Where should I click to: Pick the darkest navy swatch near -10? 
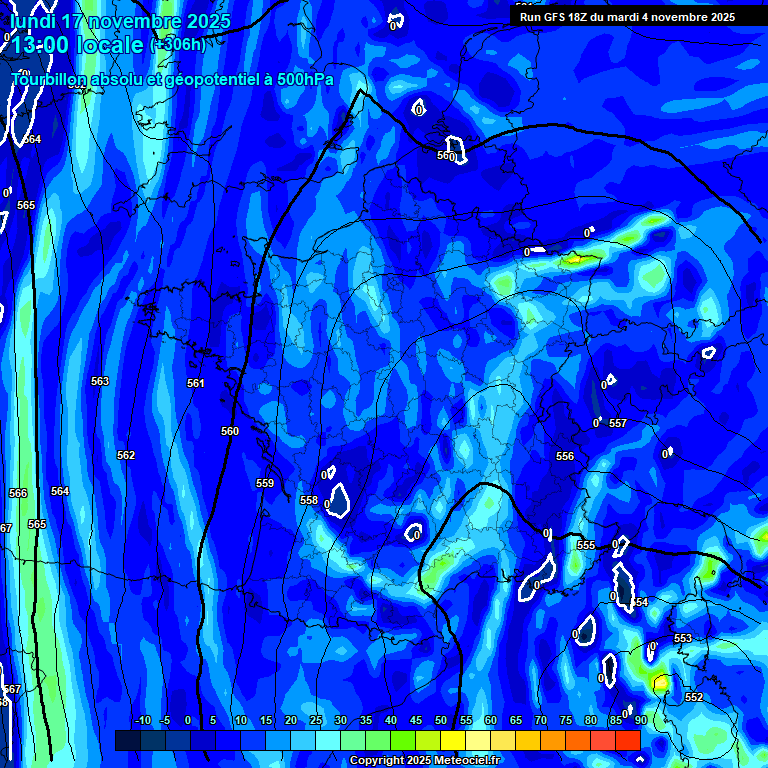(x=128, y=740)
